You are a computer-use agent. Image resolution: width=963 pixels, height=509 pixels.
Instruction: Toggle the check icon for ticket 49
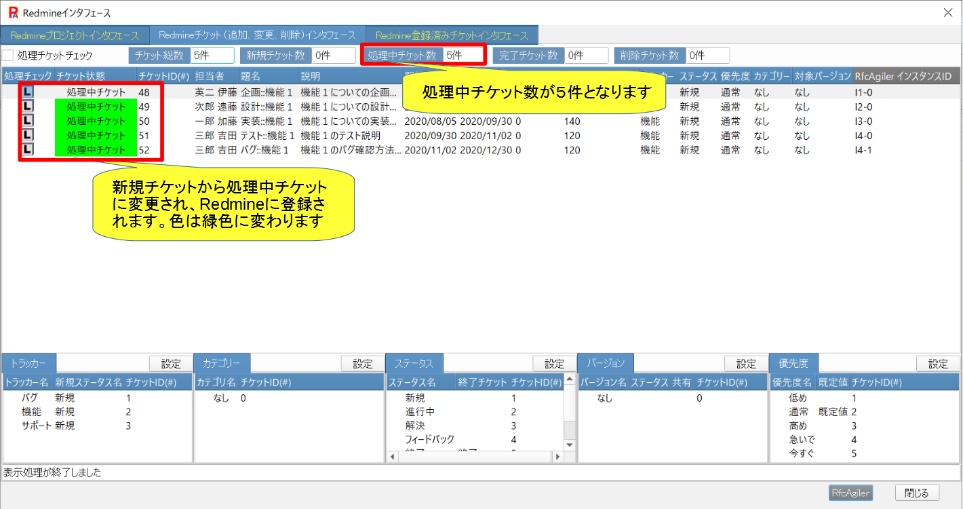[28, 106]
